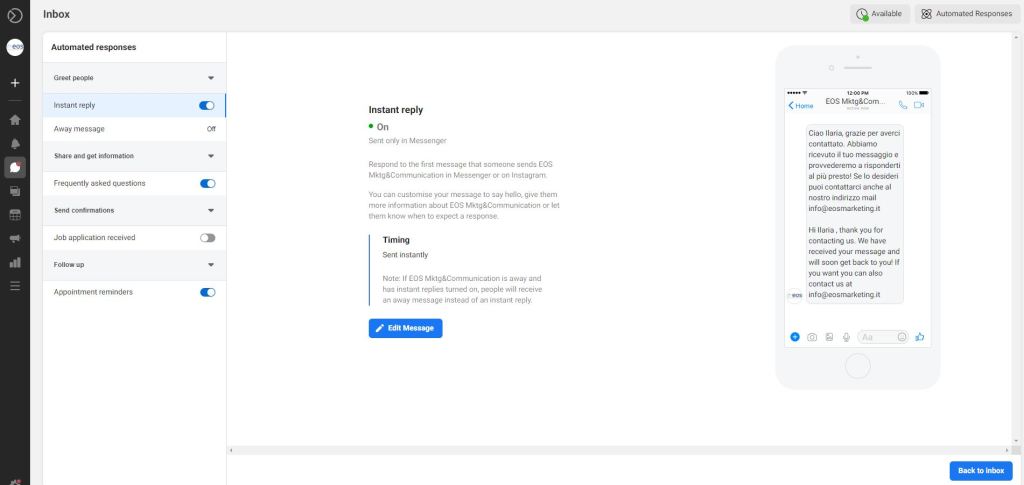
Task: Toggle Appointment reminders switch
Action: [x=207, y=292]
